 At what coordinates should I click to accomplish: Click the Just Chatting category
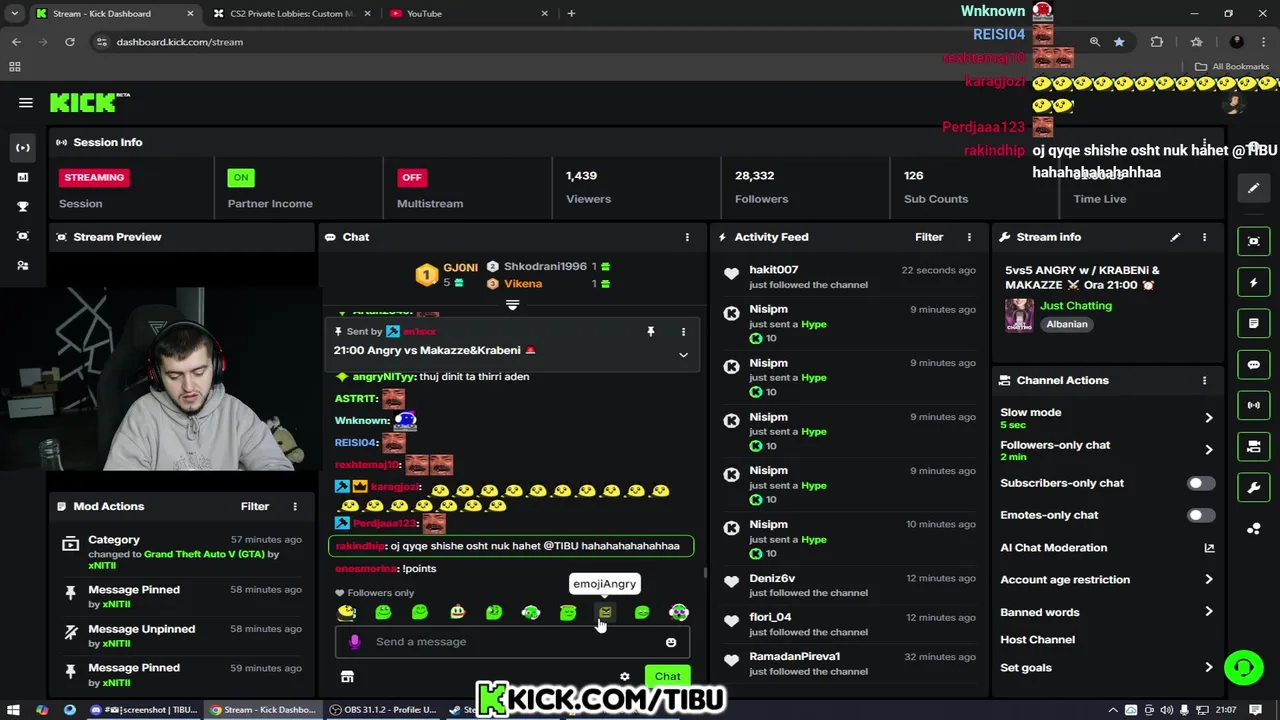1075,306
